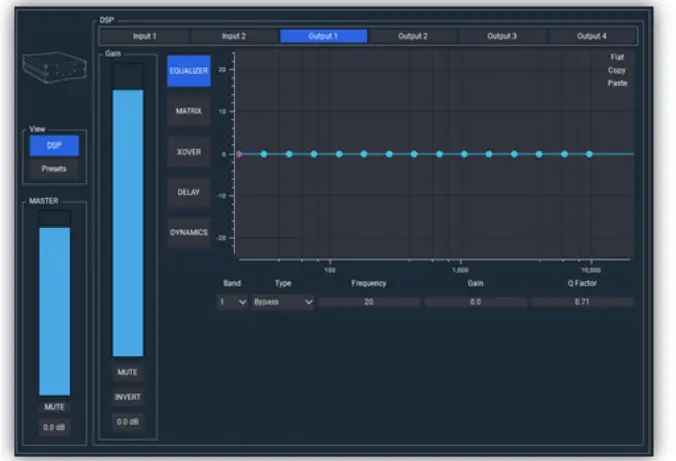Image resolution: width=676 pixels, height=461 pixels.
Task: Select the last EQ band point
Action: coord(589,154)
